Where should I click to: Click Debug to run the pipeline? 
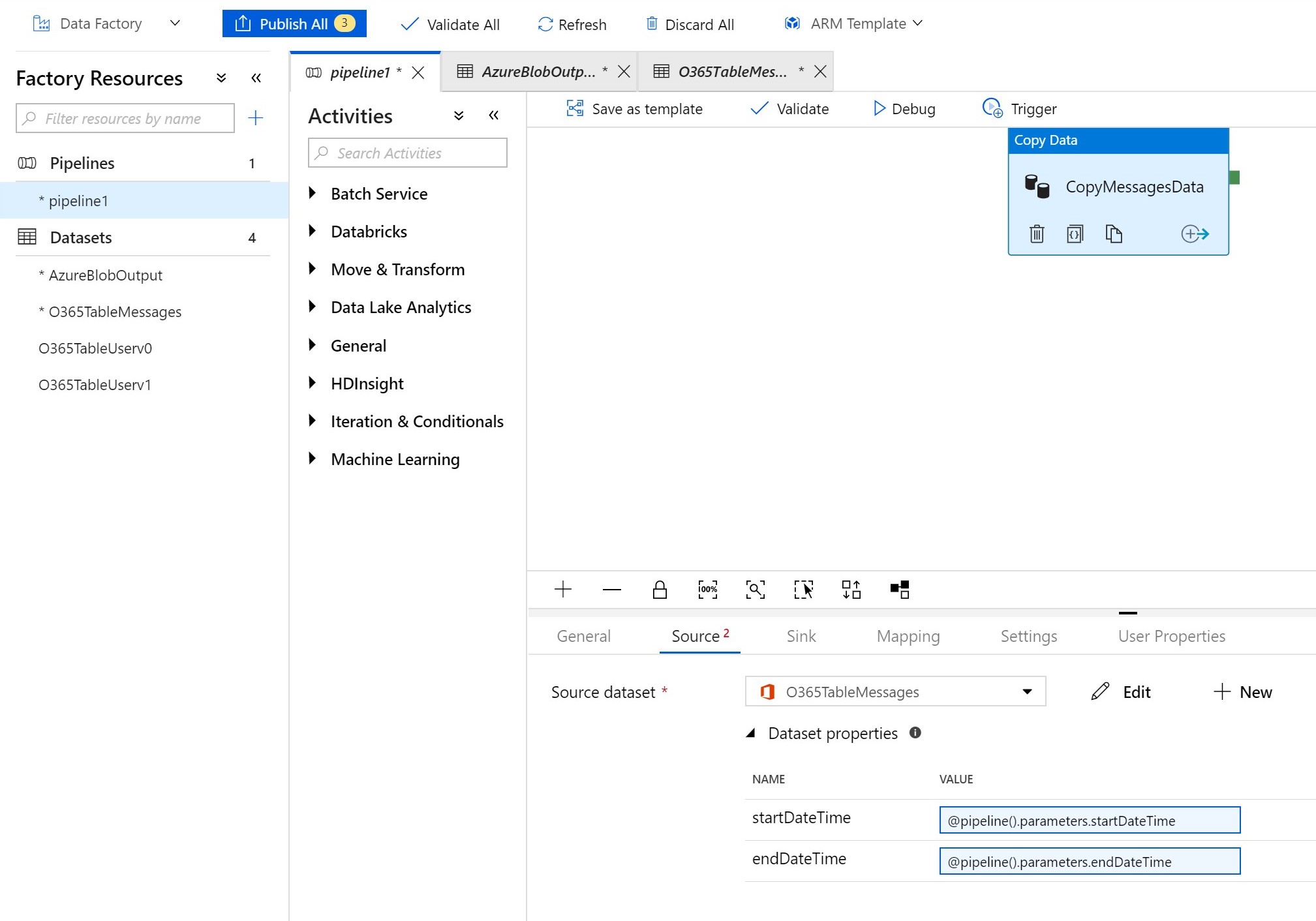click(x=904, y=109)
